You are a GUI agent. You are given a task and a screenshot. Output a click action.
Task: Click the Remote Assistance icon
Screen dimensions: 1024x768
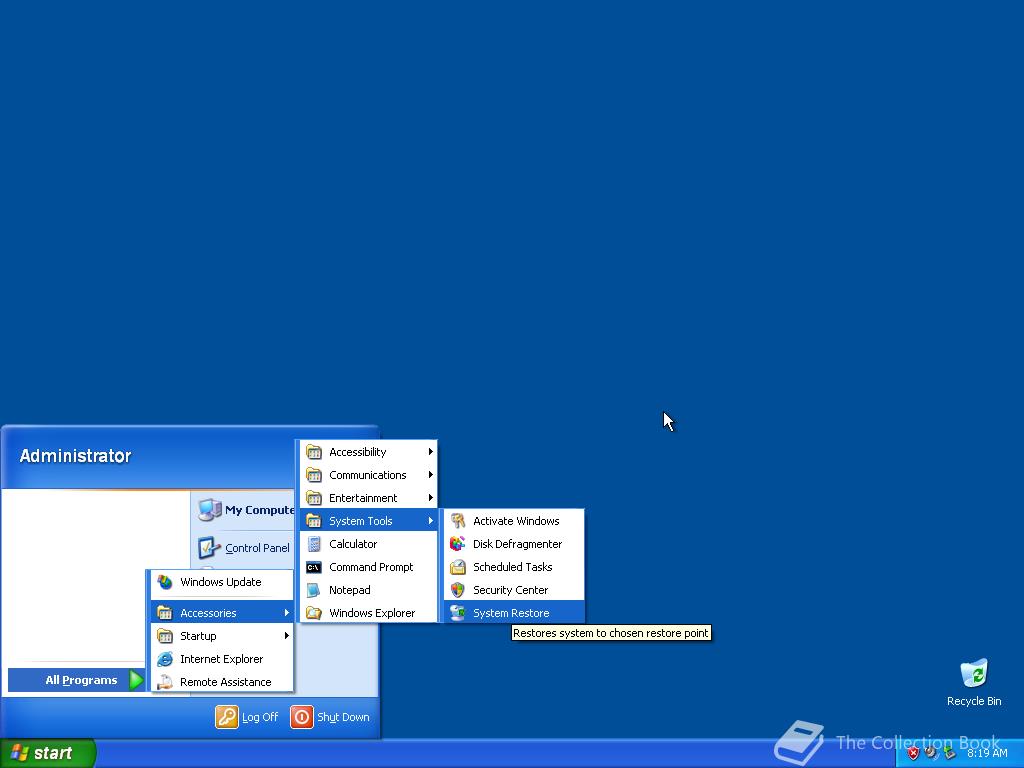click(x=165, y=682)
